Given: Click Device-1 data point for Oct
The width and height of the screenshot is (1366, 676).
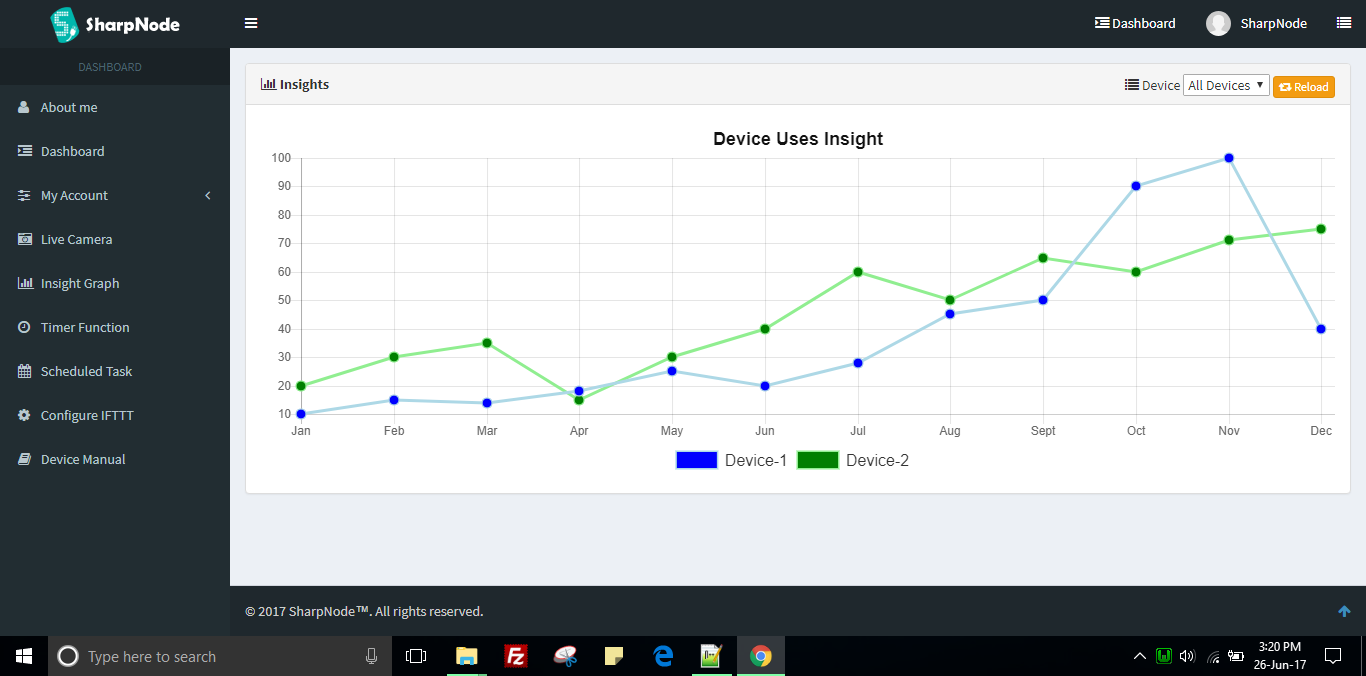Looking at the screenshot, I should (x=1136, y=186).
